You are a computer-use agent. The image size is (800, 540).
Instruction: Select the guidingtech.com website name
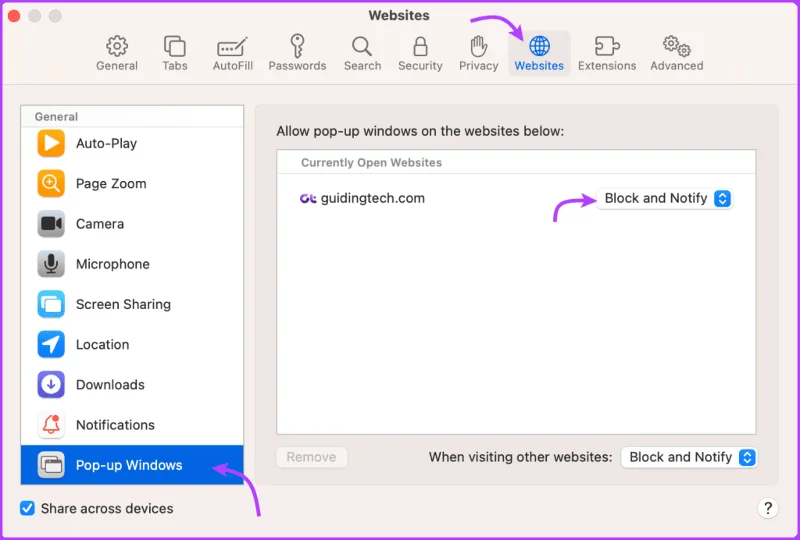(372, 199)
